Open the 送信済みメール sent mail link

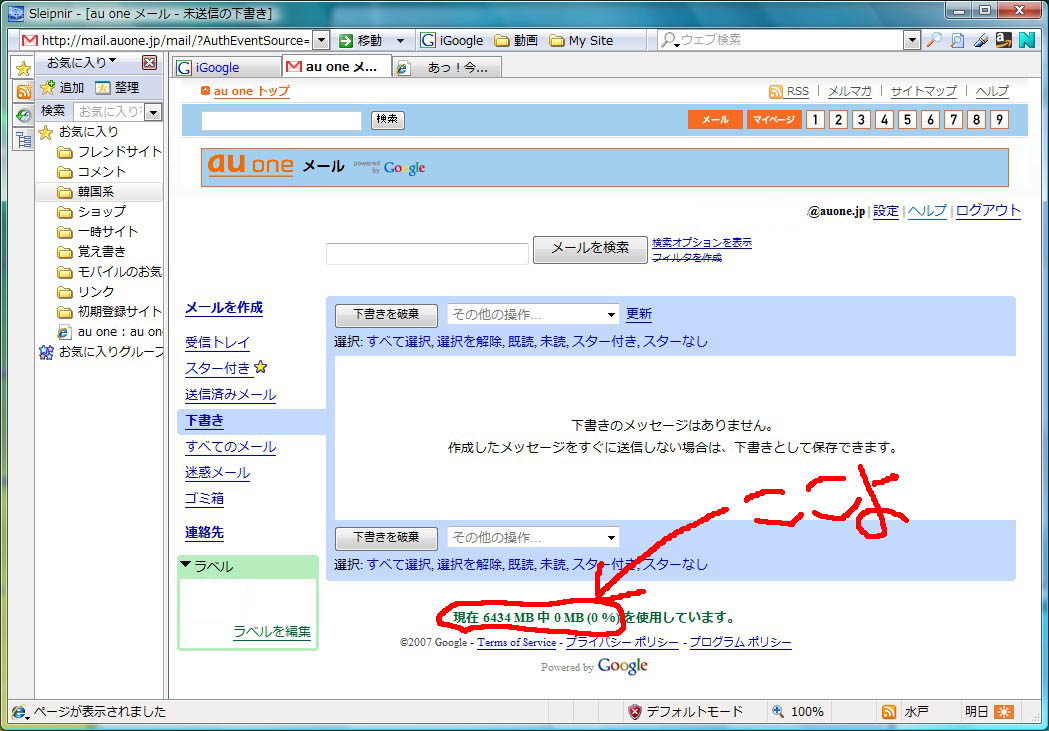pyautogui.click(x=231, y=395)
